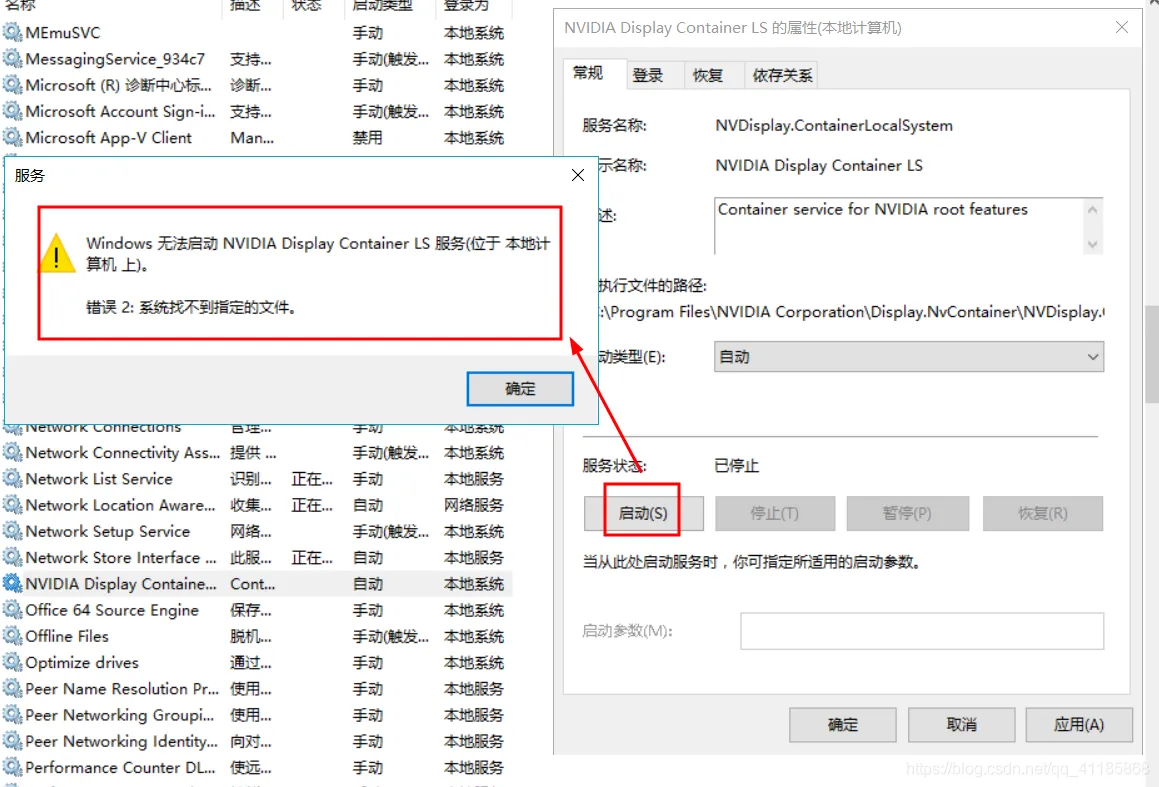Click the MessagingService_934c7 gear icon
This screenshot has width=1159, height=787.
pyautogui.click(x=12, y=58)
